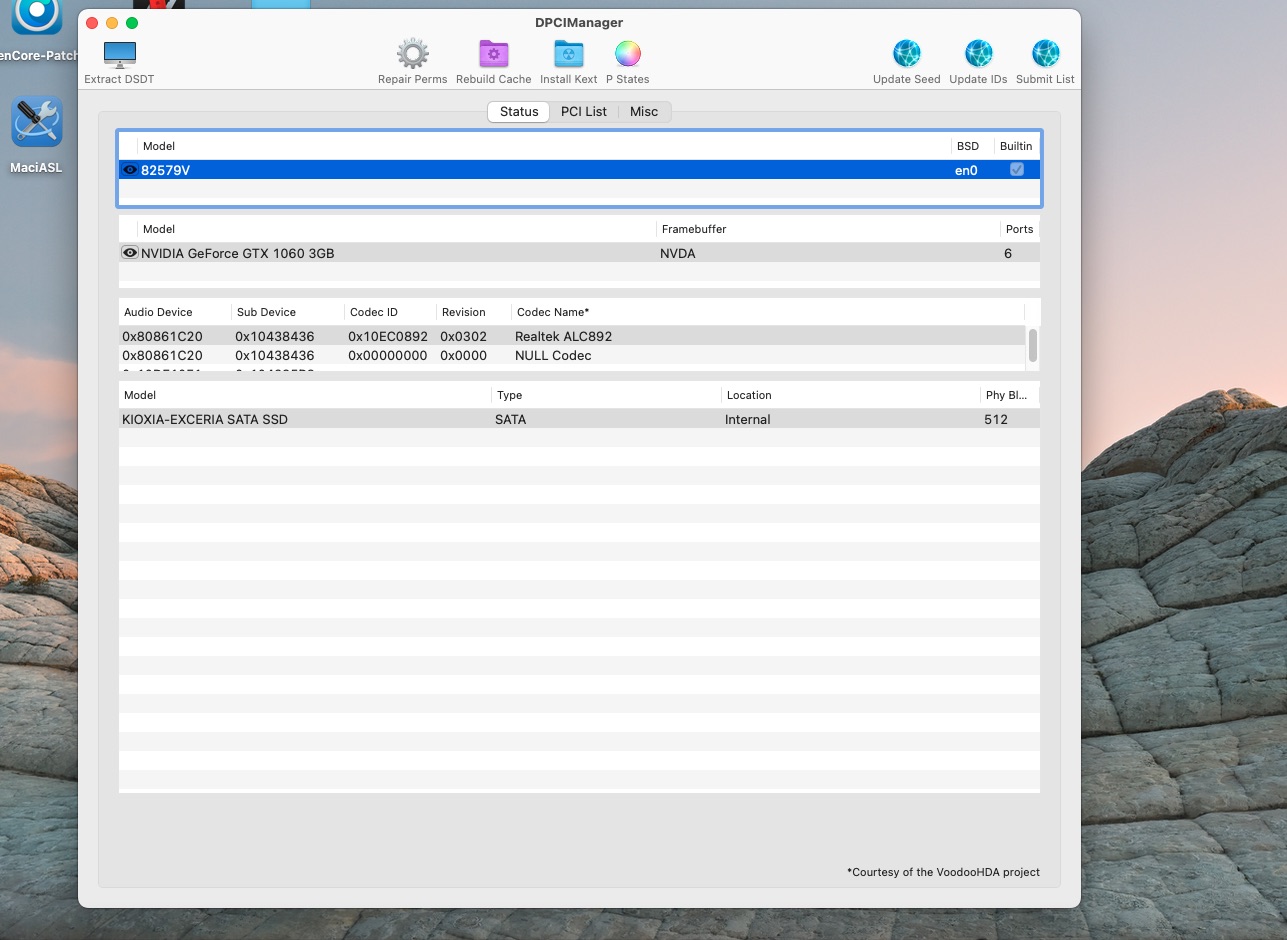This screenshot has height=940, width=1287.
Task: Run Repair Perms gear icon
Action: [x=412, y=55]
